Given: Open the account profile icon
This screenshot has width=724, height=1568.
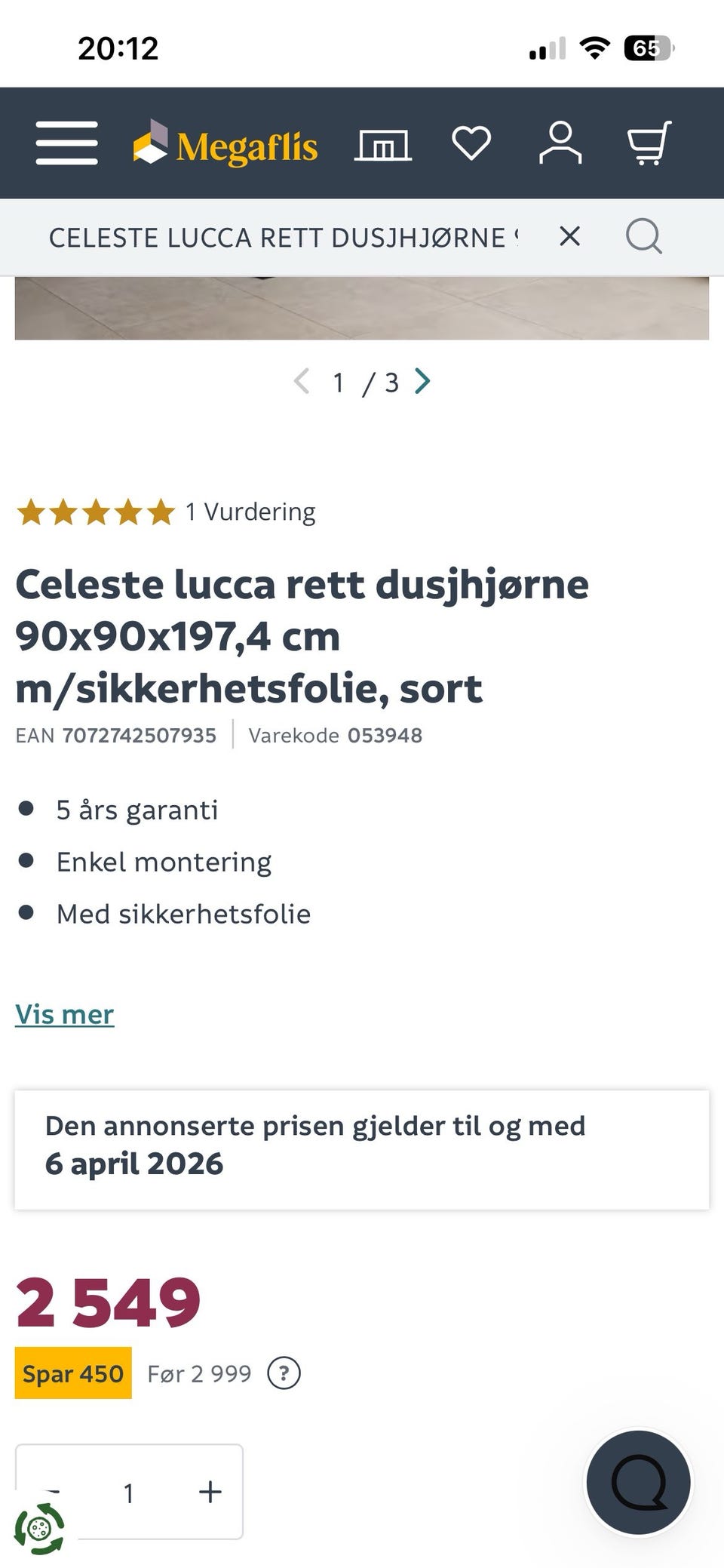Looking at the screenshot, I should coord(560,143).
